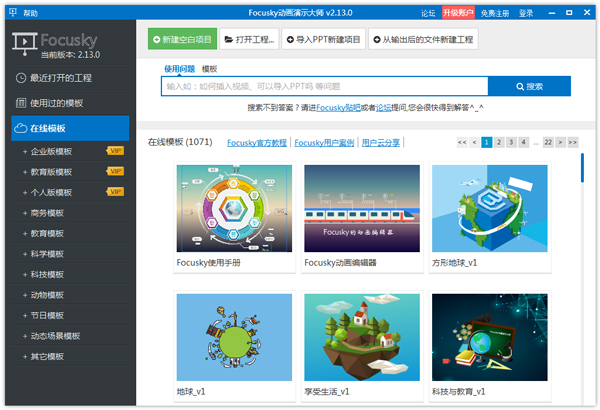Click 从输出后的文件新建工程 button

[423, 39]
